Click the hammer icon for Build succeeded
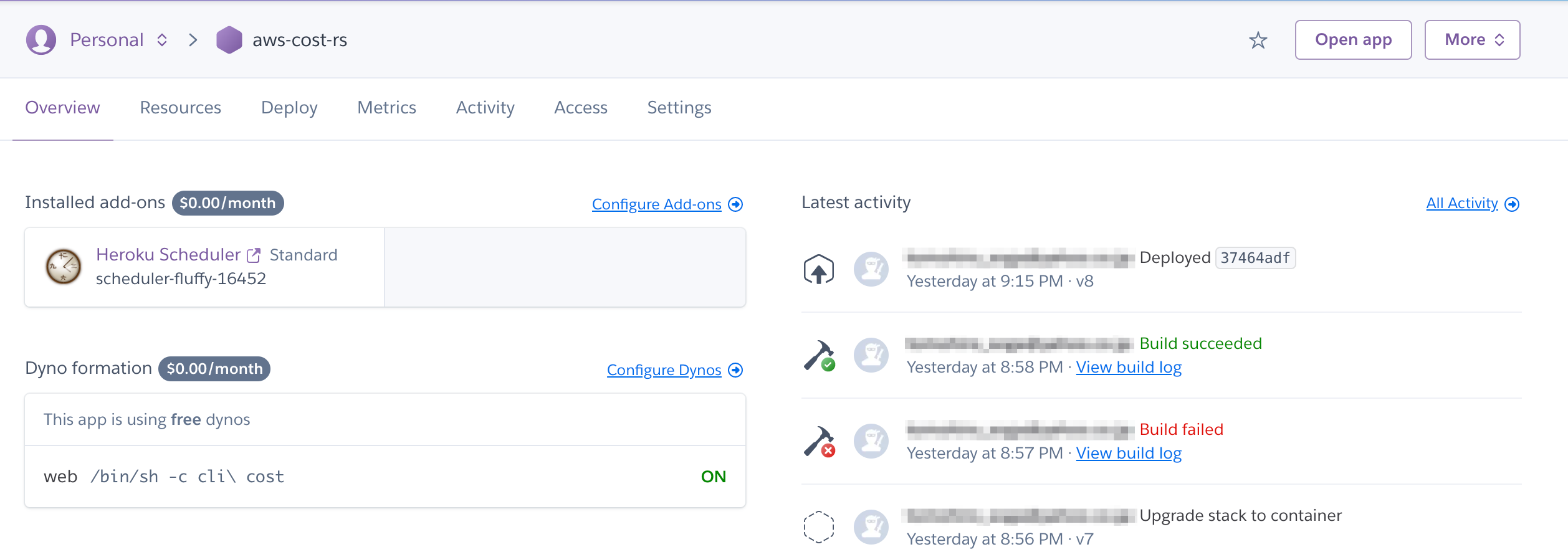This screenshot has height=557, width=1568. tap(819, 355)
